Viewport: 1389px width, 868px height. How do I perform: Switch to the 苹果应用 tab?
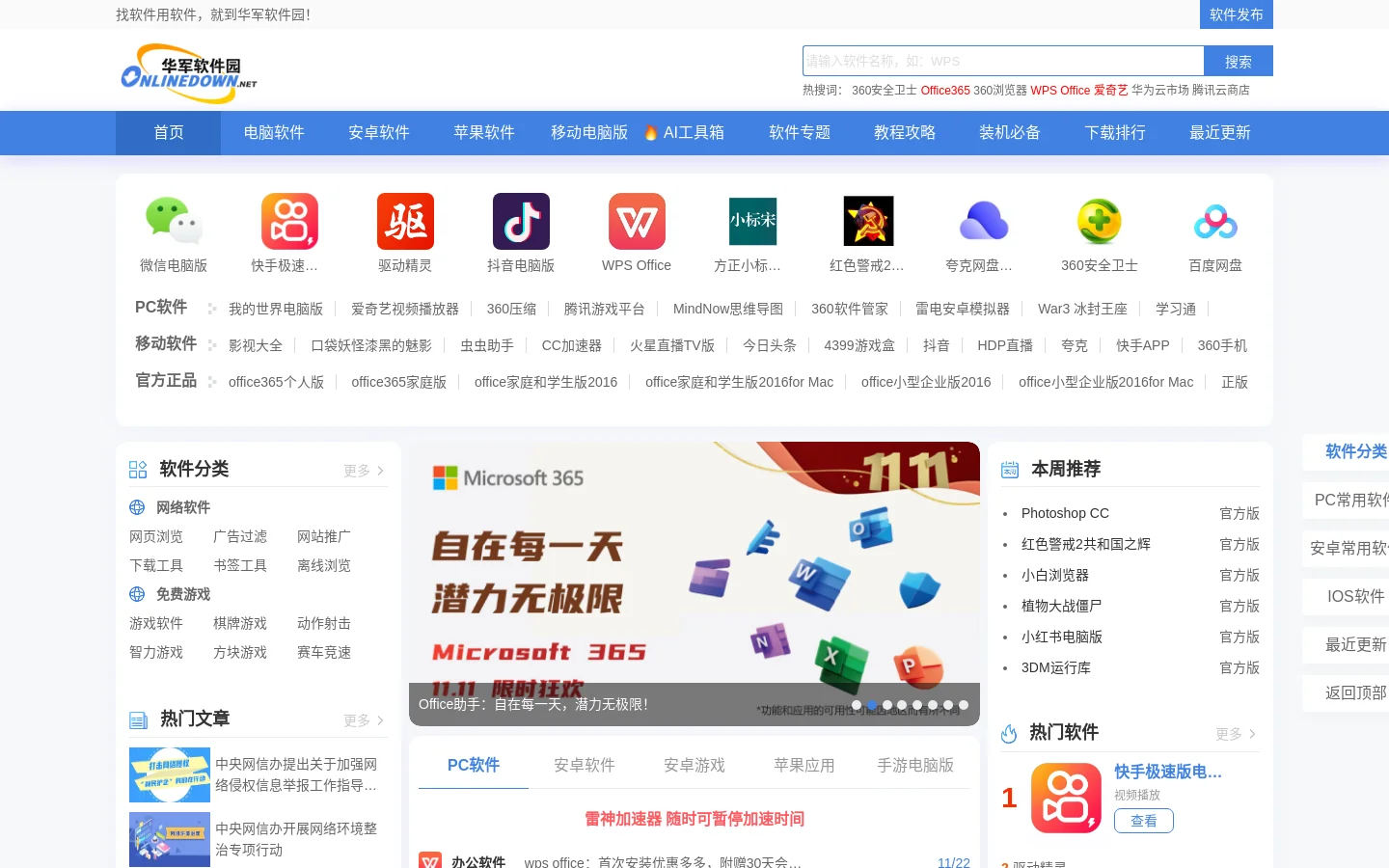click(x=804, y=765)
